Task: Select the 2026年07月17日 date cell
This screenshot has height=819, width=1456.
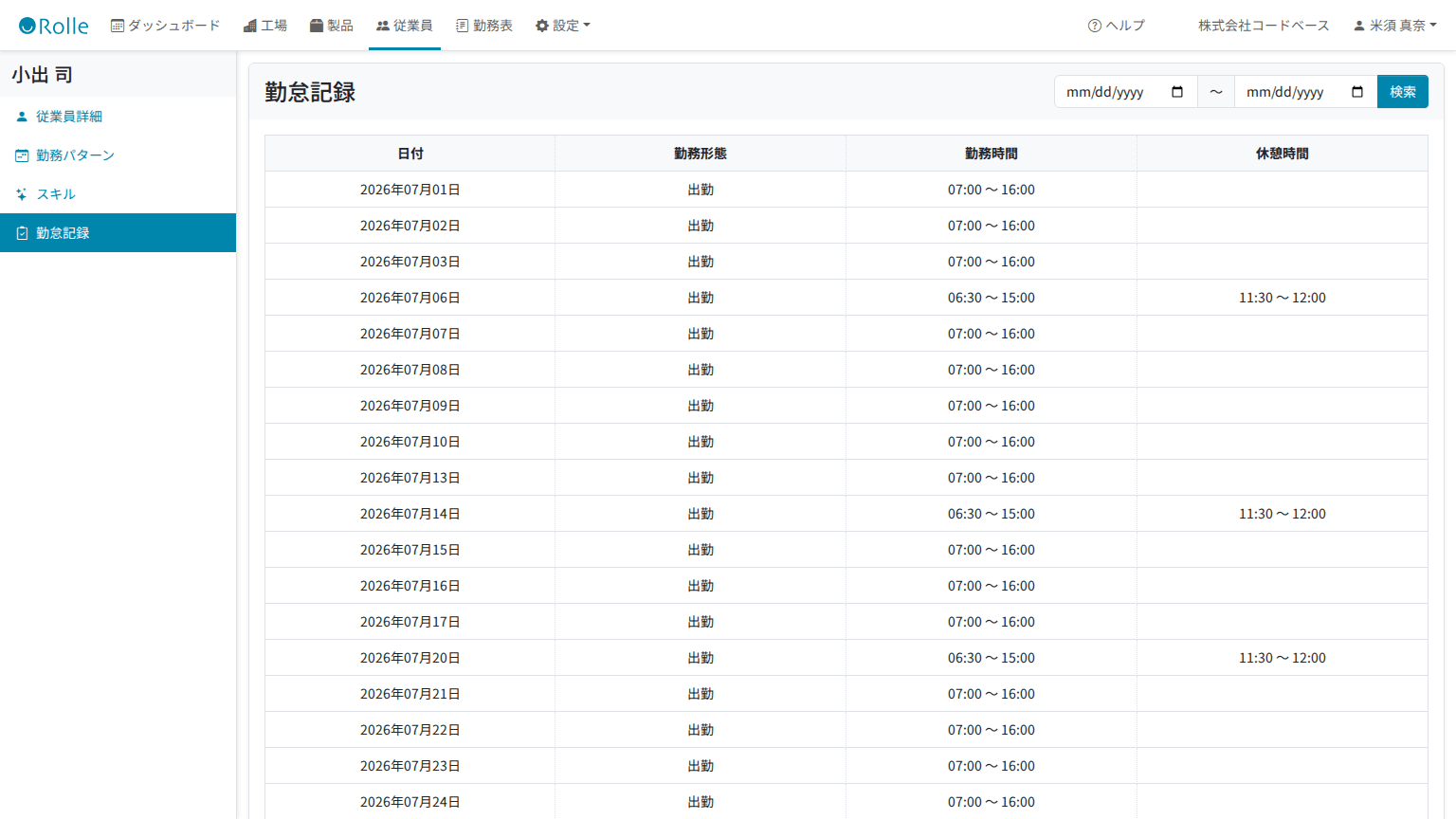Action: (x=410, y=622)
